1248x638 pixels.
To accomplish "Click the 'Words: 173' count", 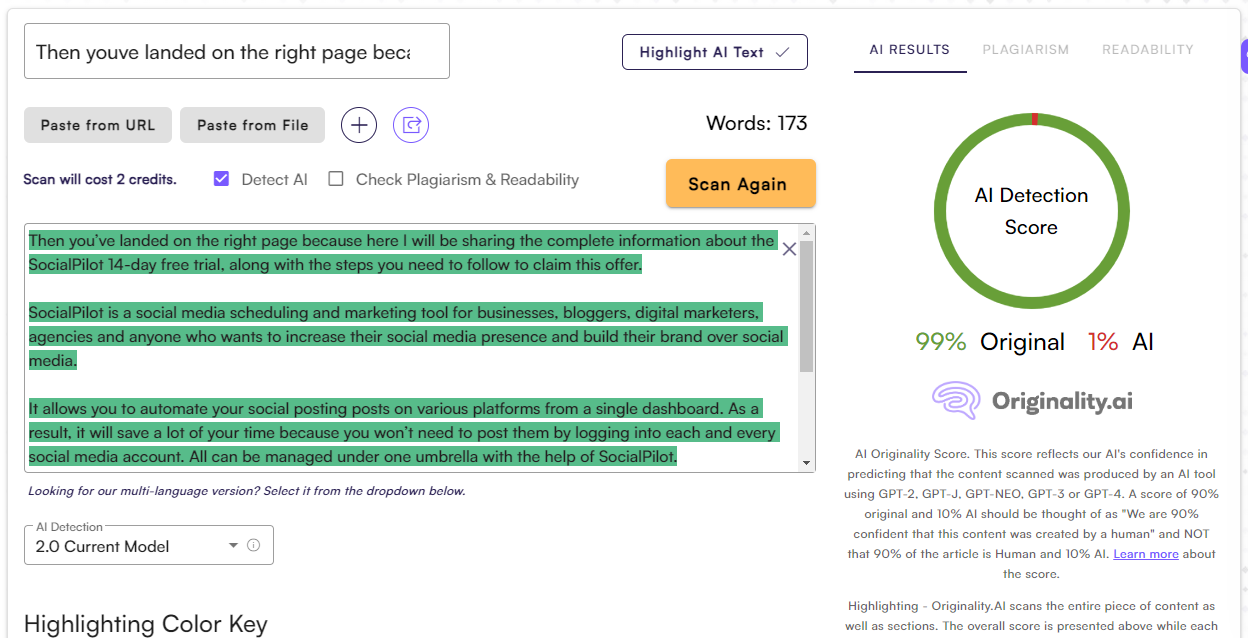I will pyautogui.click(x=757, y=123).
